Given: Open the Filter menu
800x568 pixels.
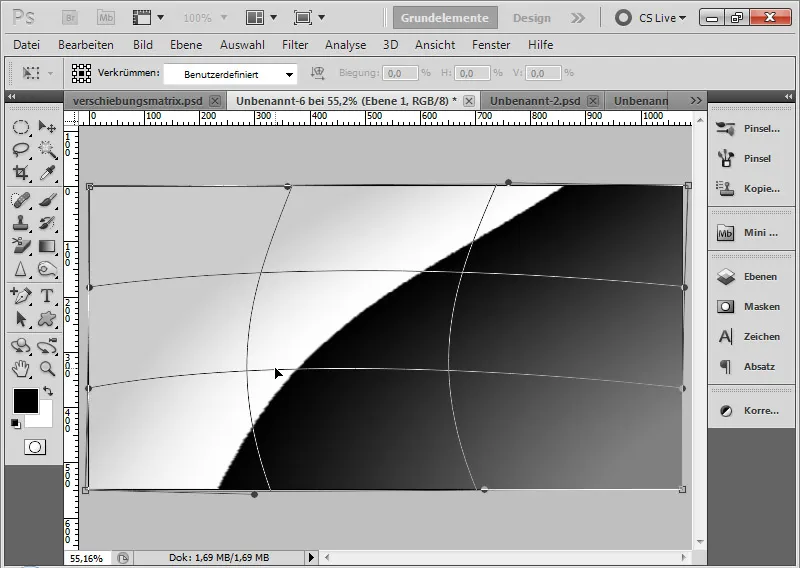Looking at the screenshot, I should tap(295, 45).
